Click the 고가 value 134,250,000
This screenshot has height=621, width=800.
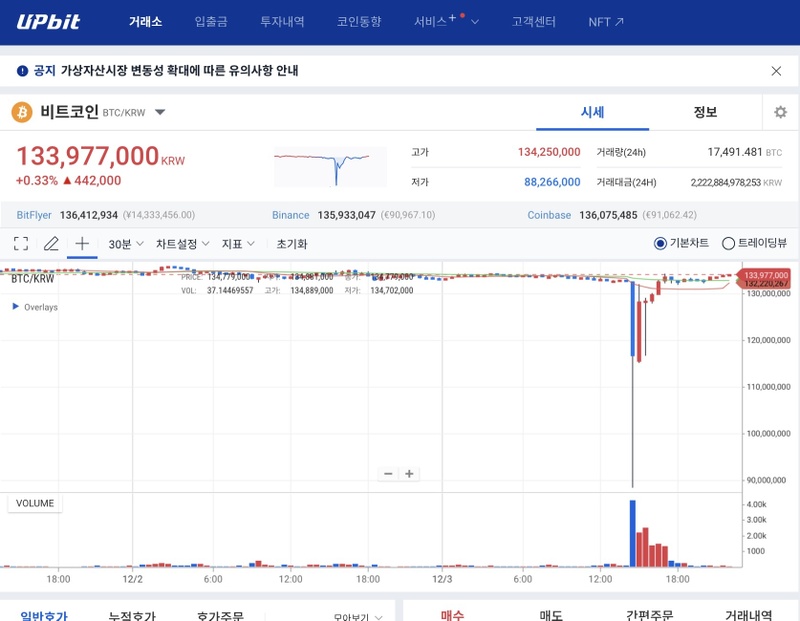click(x=549, y=152)
